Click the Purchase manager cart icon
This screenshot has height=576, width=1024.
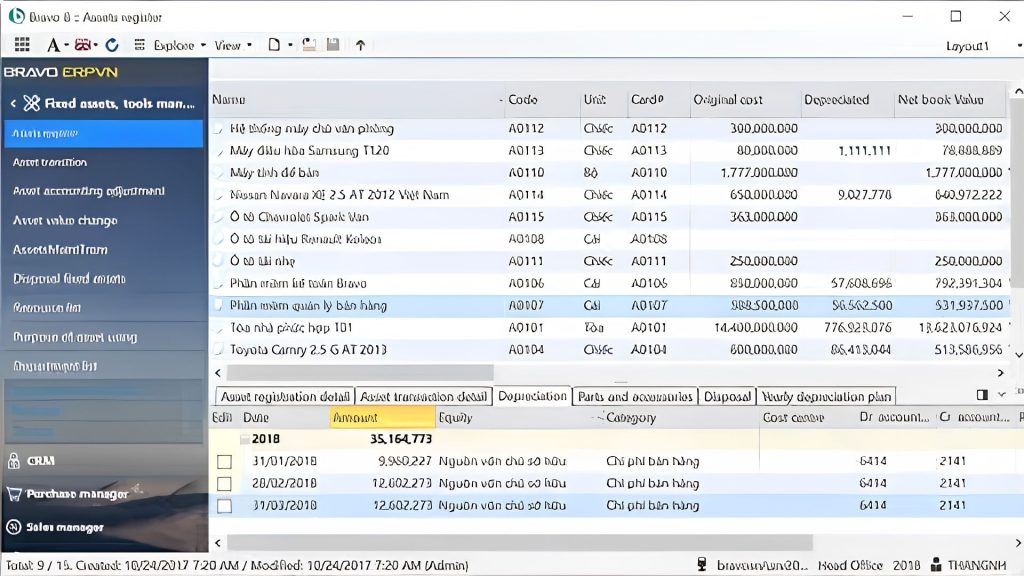click(14, 494)
